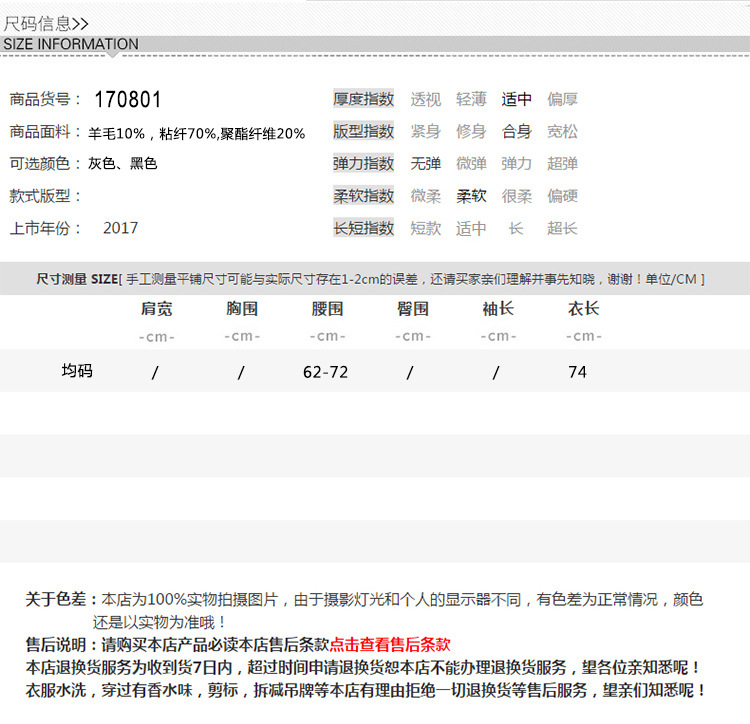
Task: Click elasticity option 弹力
Action: click(517, 164)
